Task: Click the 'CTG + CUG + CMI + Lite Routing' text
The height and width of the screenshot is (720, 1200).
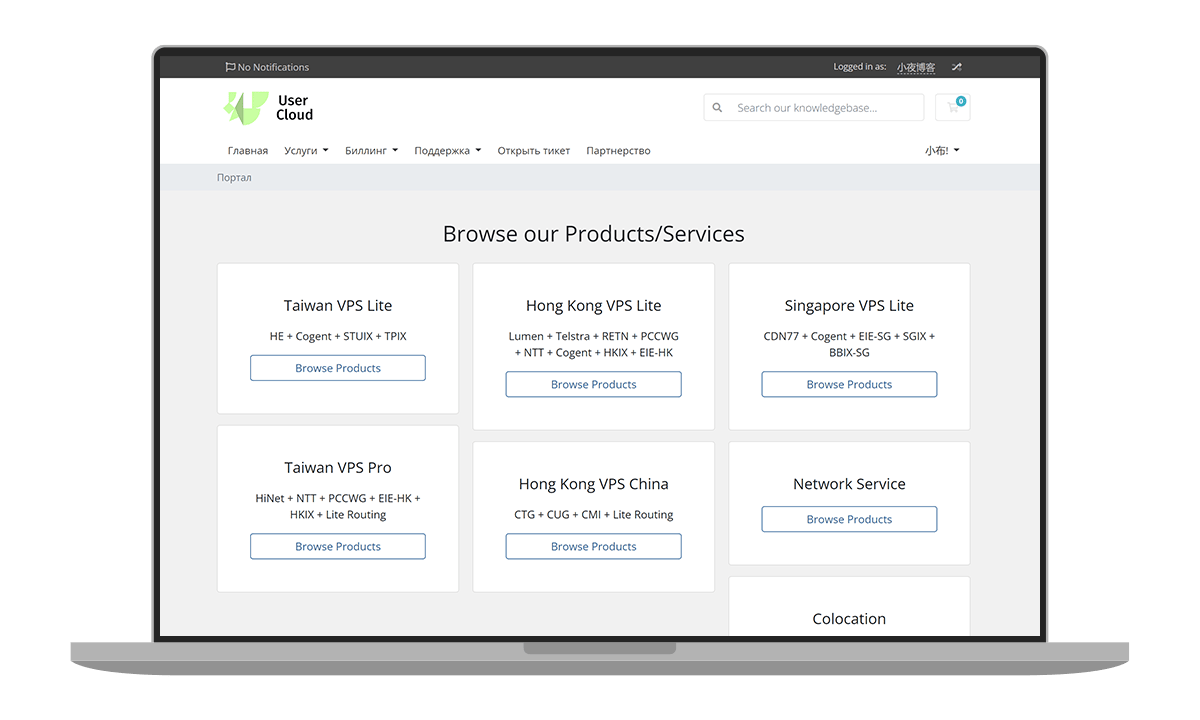Action: click(594, 515)
